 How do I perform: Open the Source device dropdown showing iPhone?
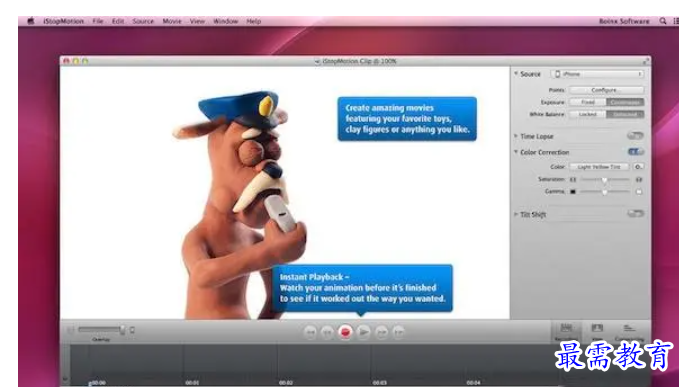pyautogui.click(x=597, y=74)
